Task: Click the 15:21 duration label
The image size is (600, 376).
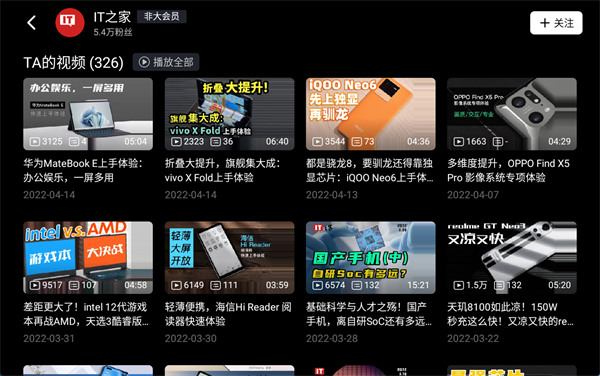Action: pos(418,285)
